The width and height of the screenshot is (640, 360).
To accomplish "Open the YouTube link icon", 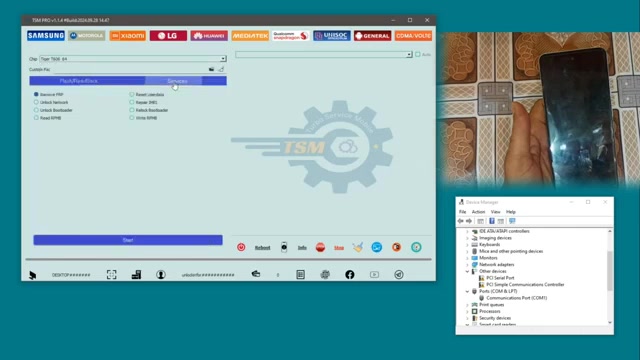I will coord(374,275).
